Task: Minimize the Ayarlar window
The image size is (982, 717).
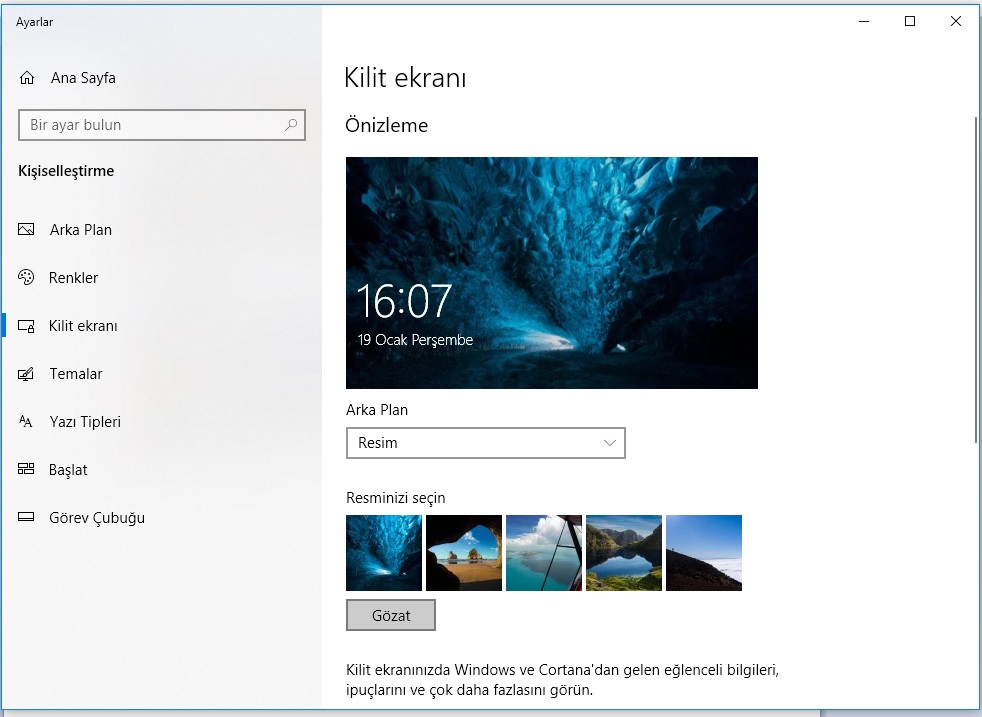Action: (x=864, y=21)
